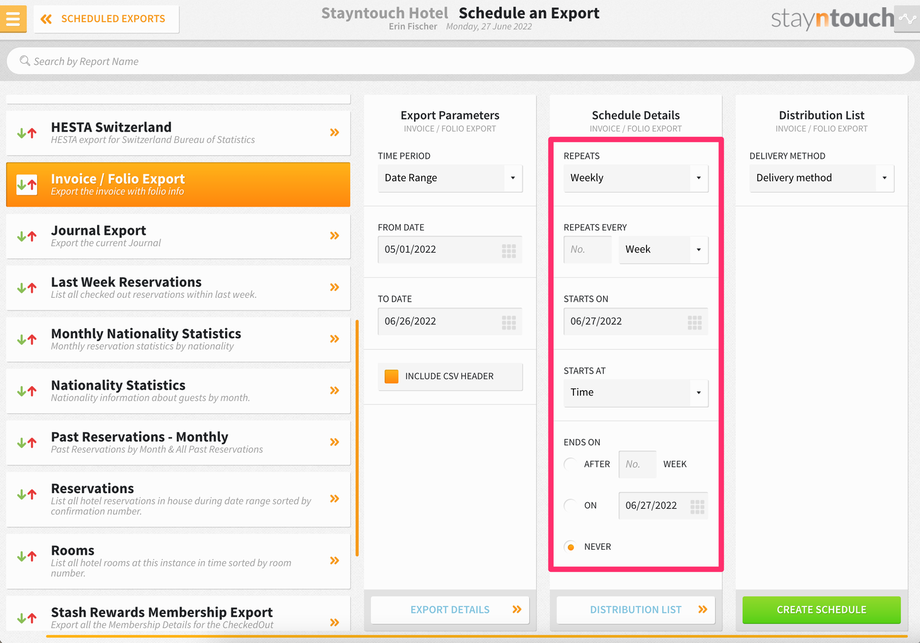Click the Repeats Every number field
Viewport: 920px width, 643px height.
(587, 250)
